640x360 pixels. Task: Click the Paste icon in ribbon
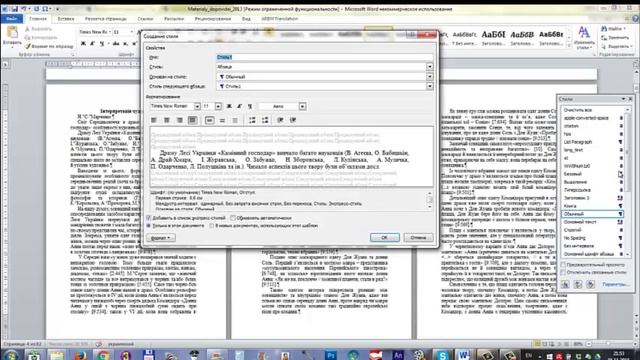point(12,32)
